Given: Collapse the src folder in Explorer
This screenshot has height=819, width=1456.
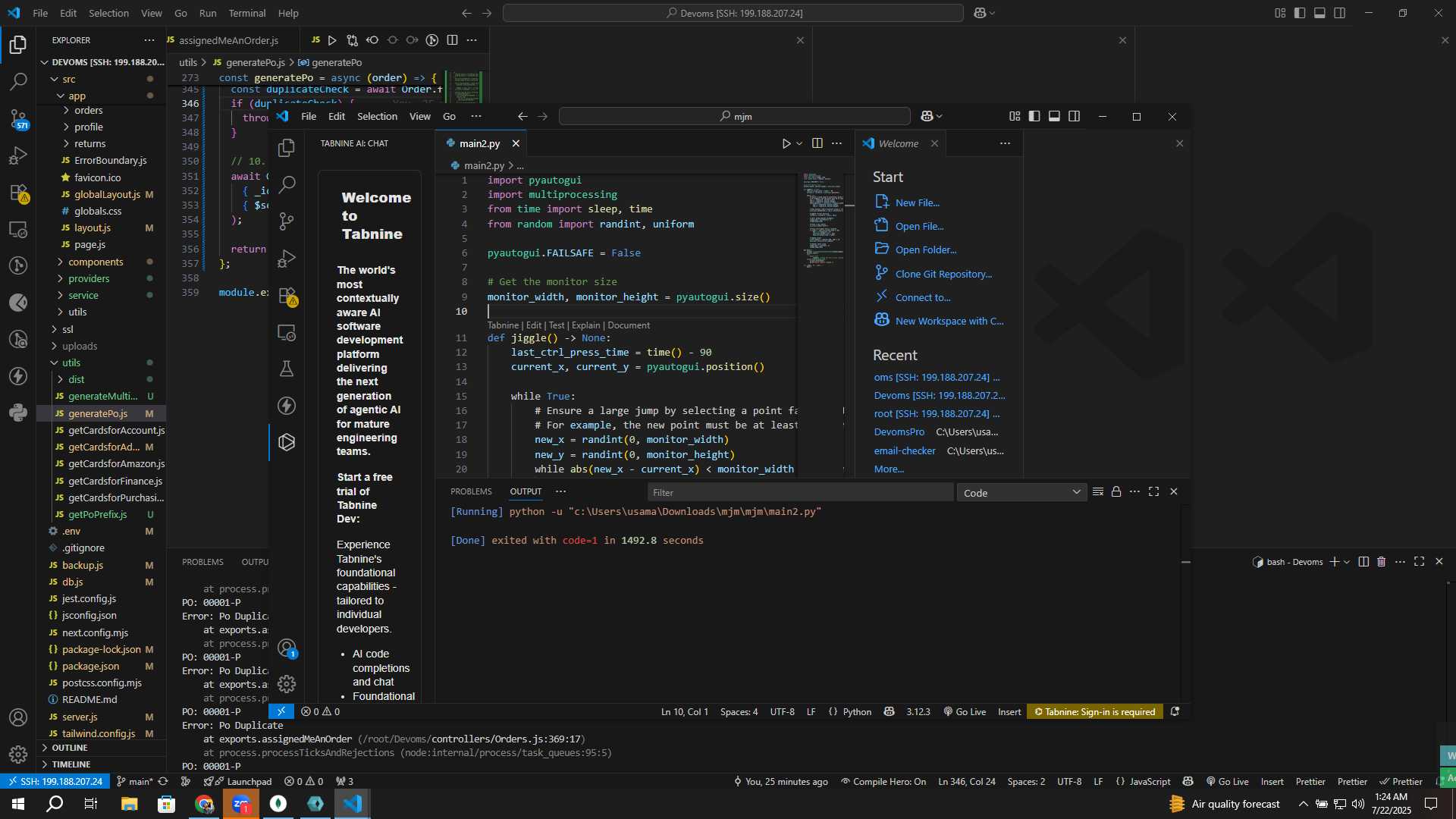Looking at the screenshot, I should click(x=68, y=79).
